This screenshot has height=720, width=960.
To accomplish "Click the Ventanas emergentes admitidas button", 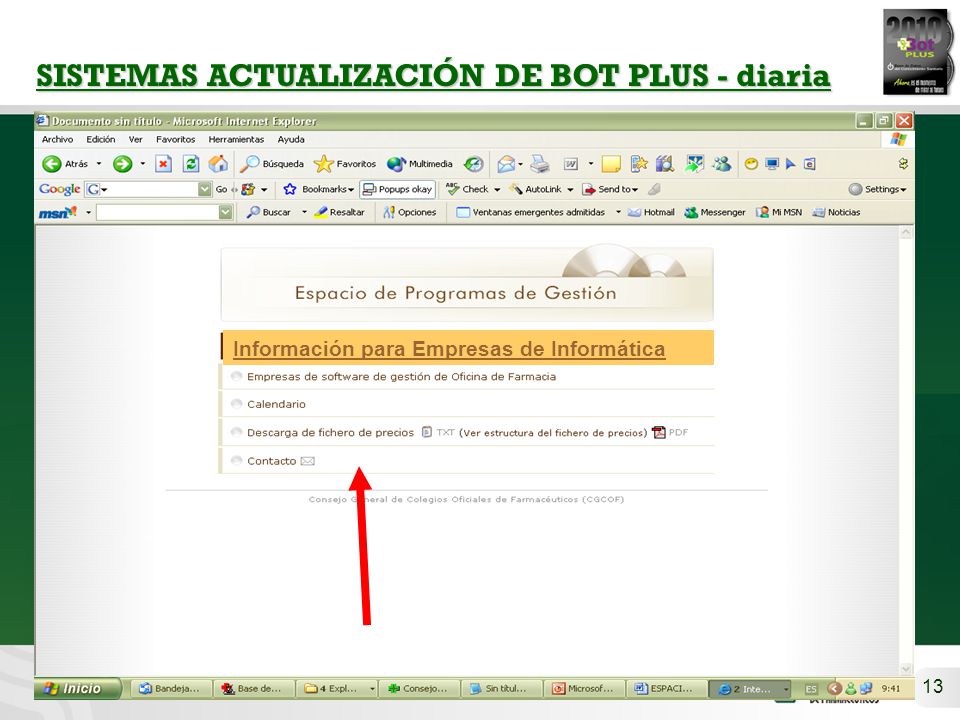I will [x=531, y=212].
